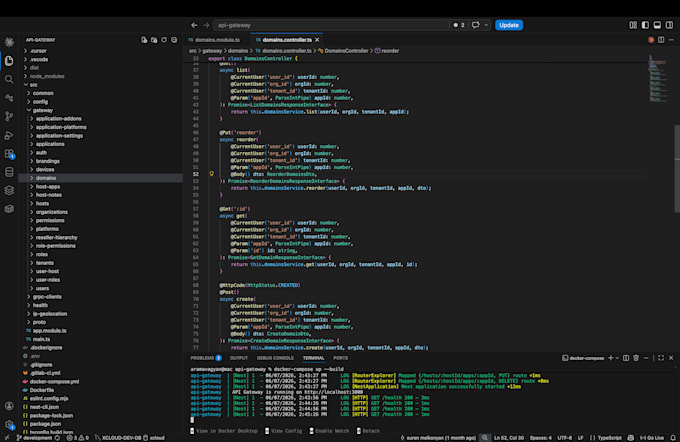Click Go Live in status bar
This screenshot has width=680, height=442.
coord(651,438)
